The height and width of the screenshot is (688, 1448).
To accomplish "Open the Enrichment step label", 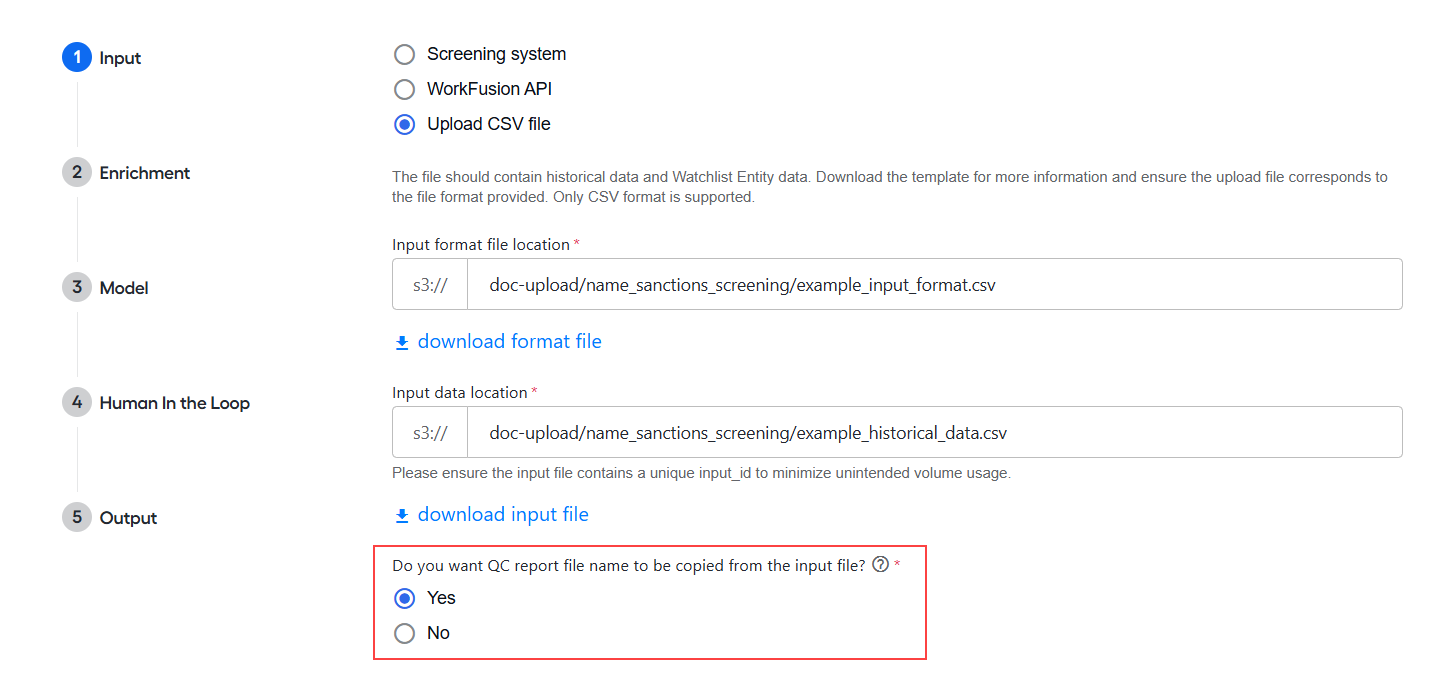I will tap(145, 173).
